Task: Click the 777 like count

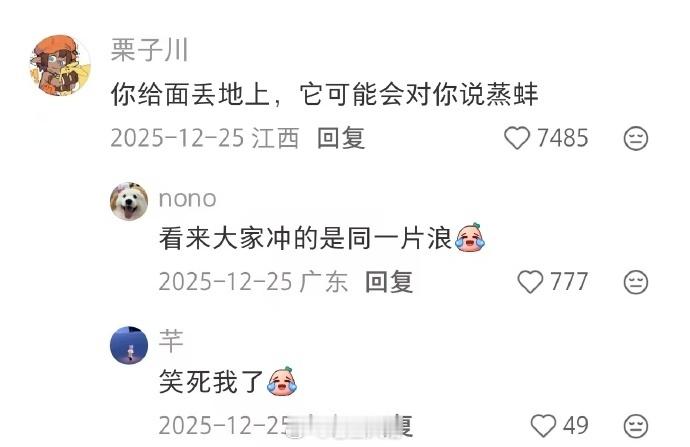Action: click(x=569, y=282)
